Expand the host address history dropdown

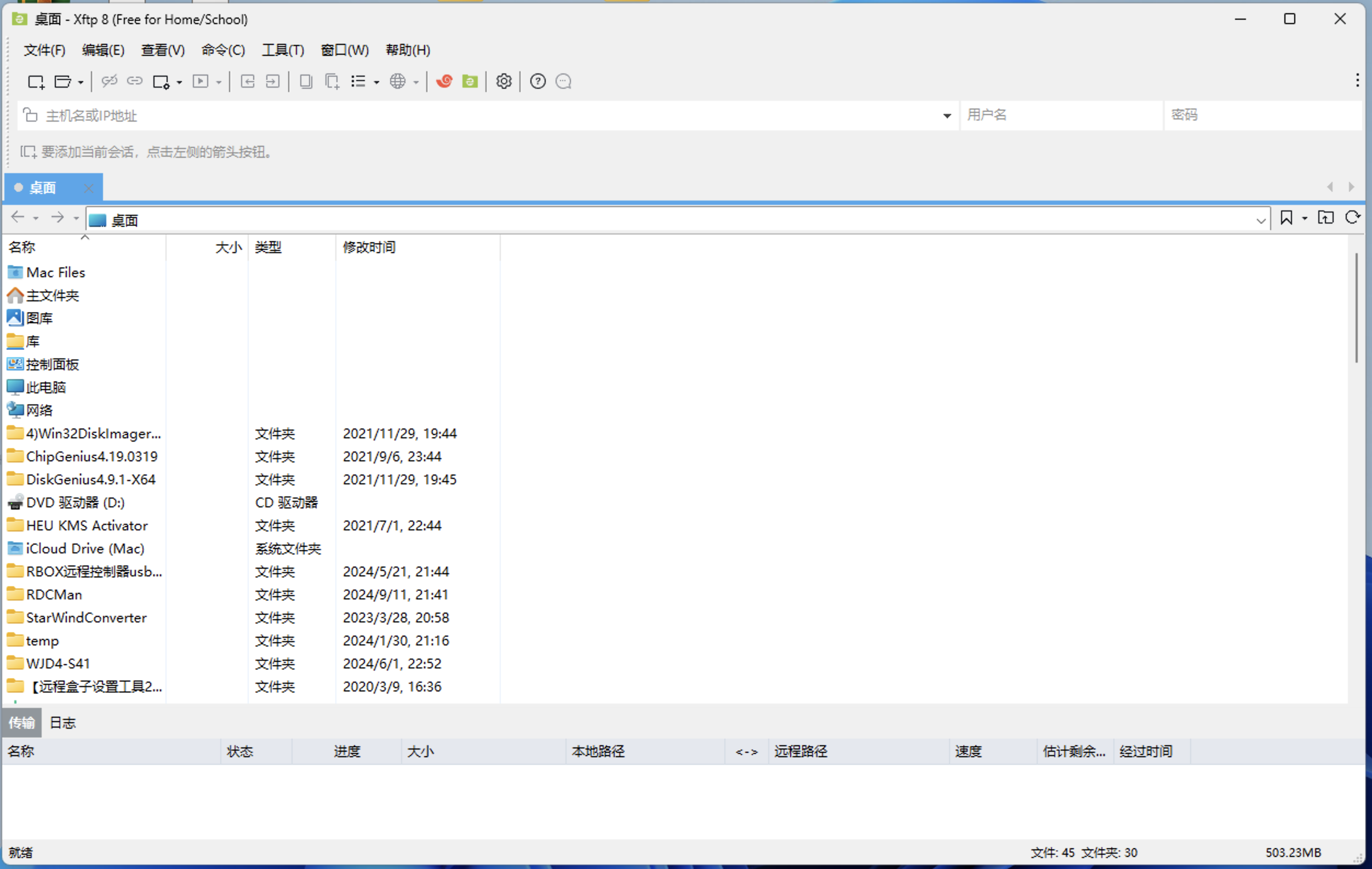click(x=947, y=116)
